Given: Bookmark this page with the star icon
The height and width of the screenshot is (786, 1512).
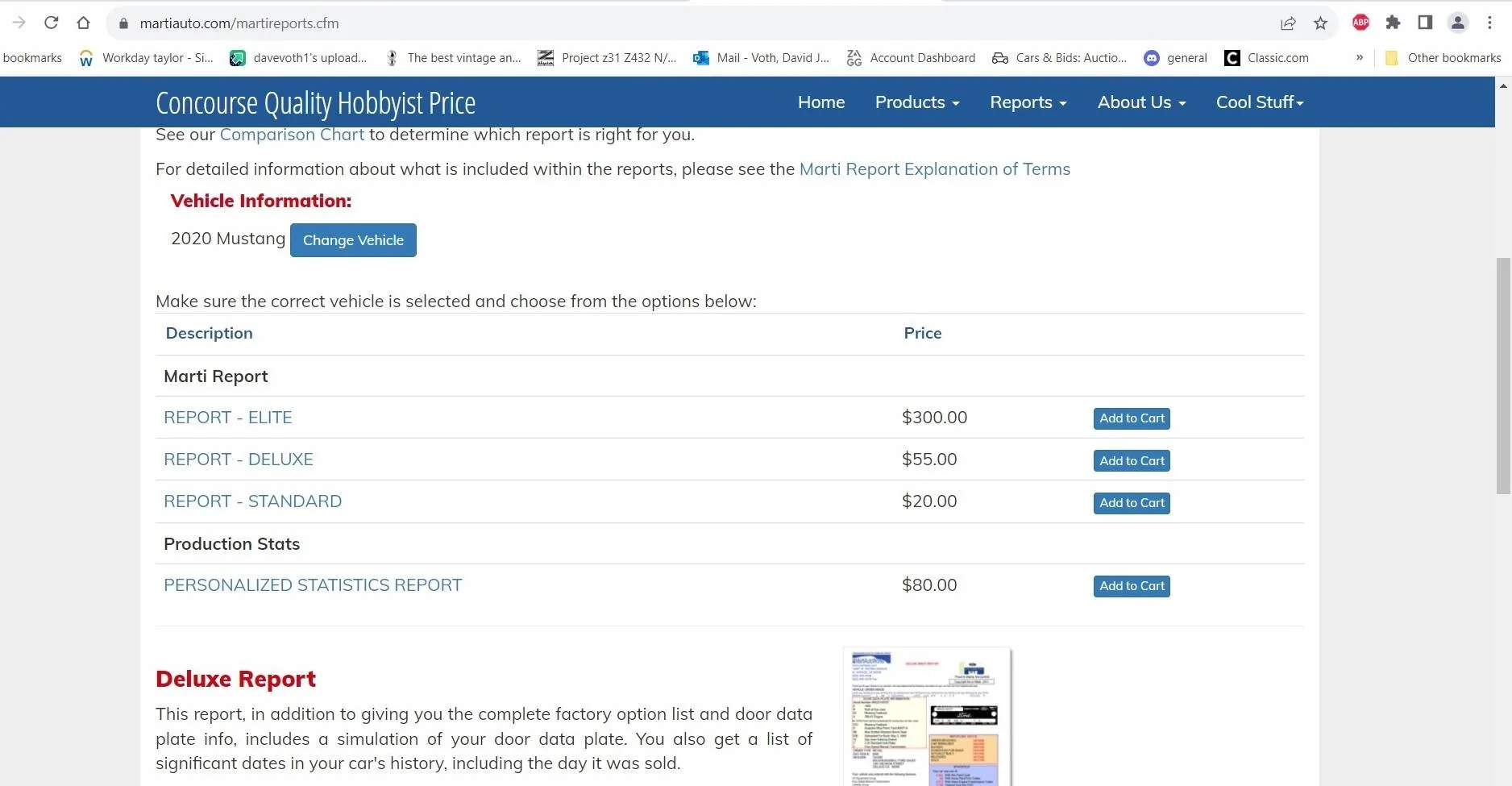Looking at the screenshot, I should click(x=1320, y=23).
